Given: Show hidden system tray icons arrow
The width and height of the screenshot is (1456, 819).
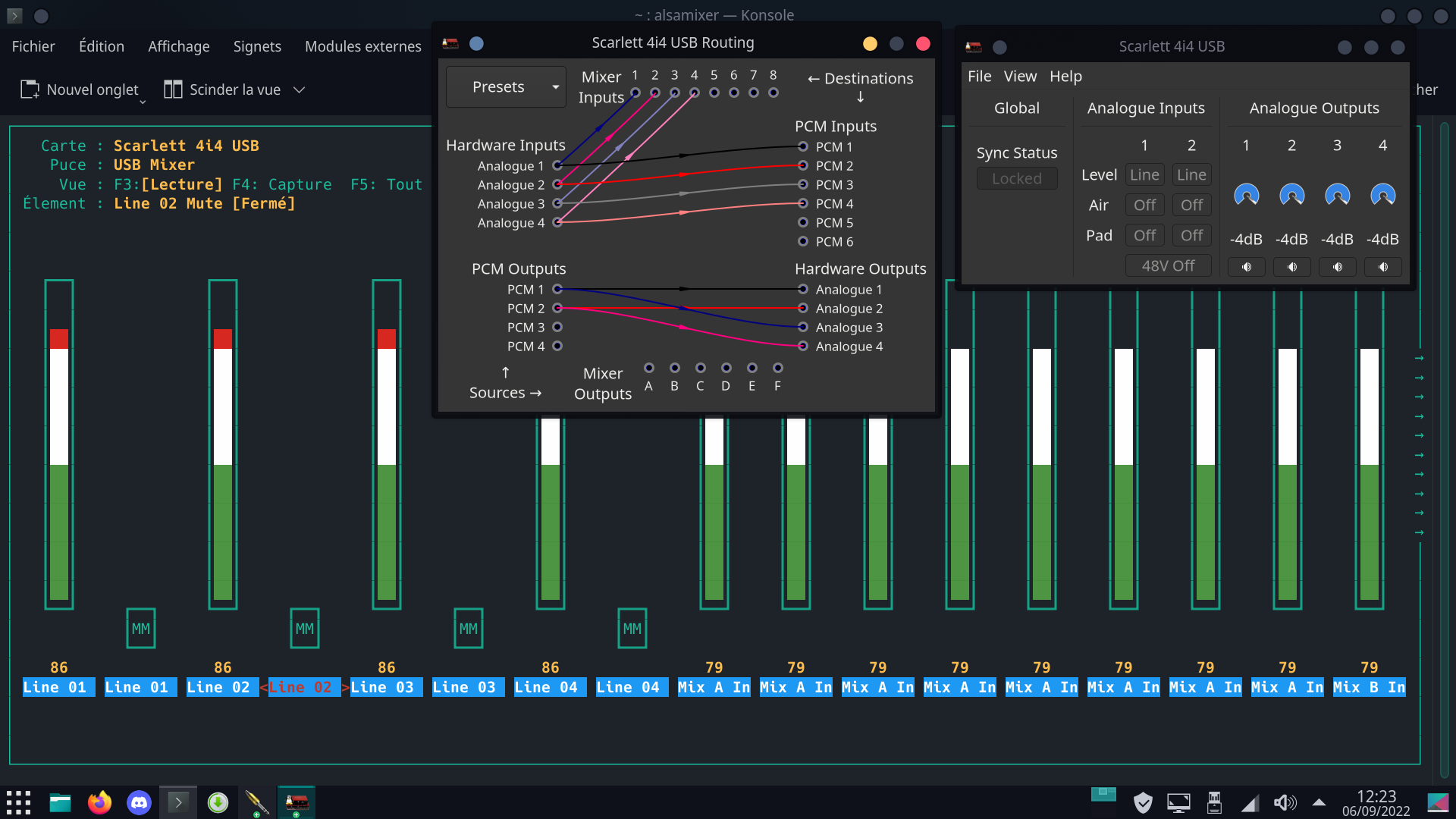Looking at the screenshot, I should [x=1319, y=802].
